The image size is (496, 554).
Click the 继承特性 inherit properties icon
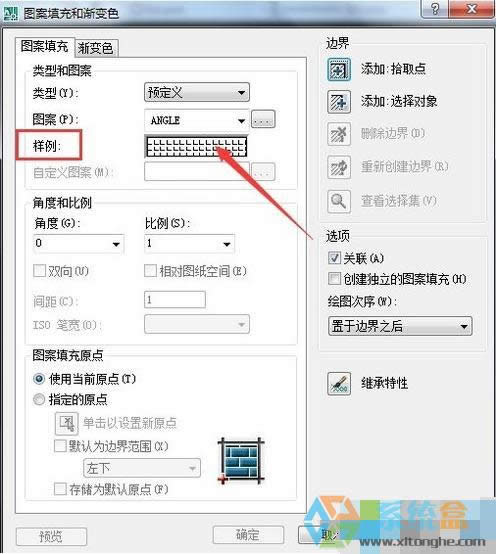(339, 383)
